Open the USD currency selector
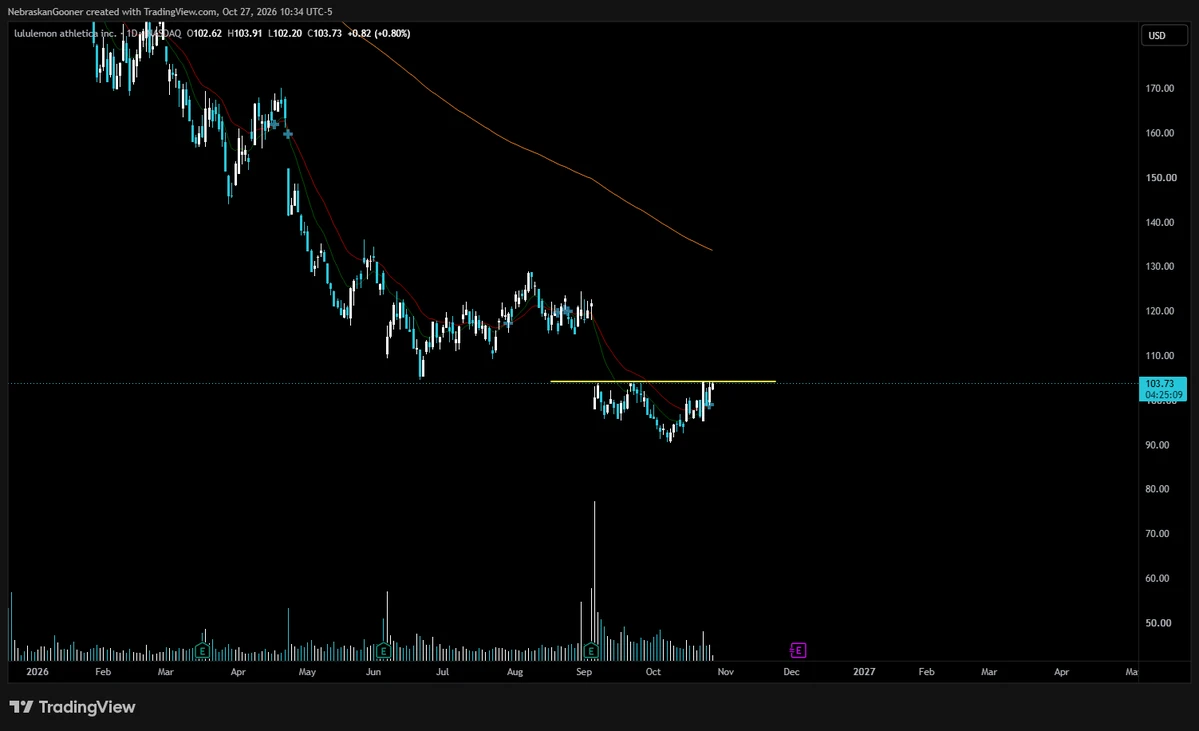1199x731 pixels. point(1165,35)
